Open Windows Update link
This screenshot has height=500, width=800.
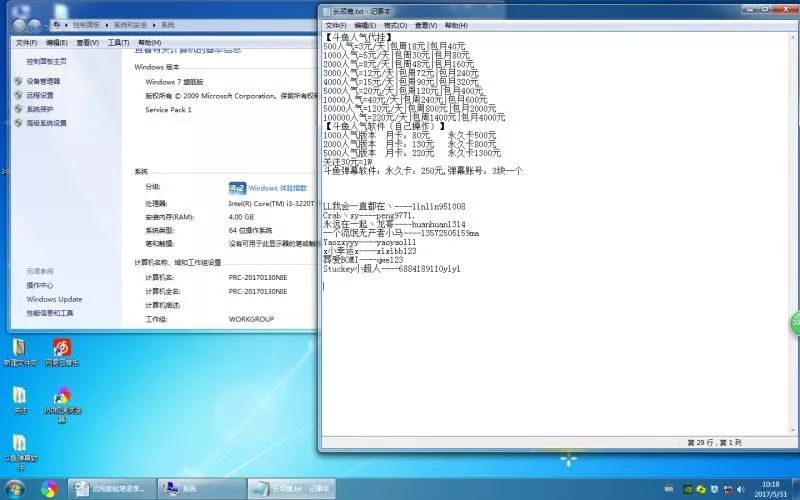coord(54,299)
